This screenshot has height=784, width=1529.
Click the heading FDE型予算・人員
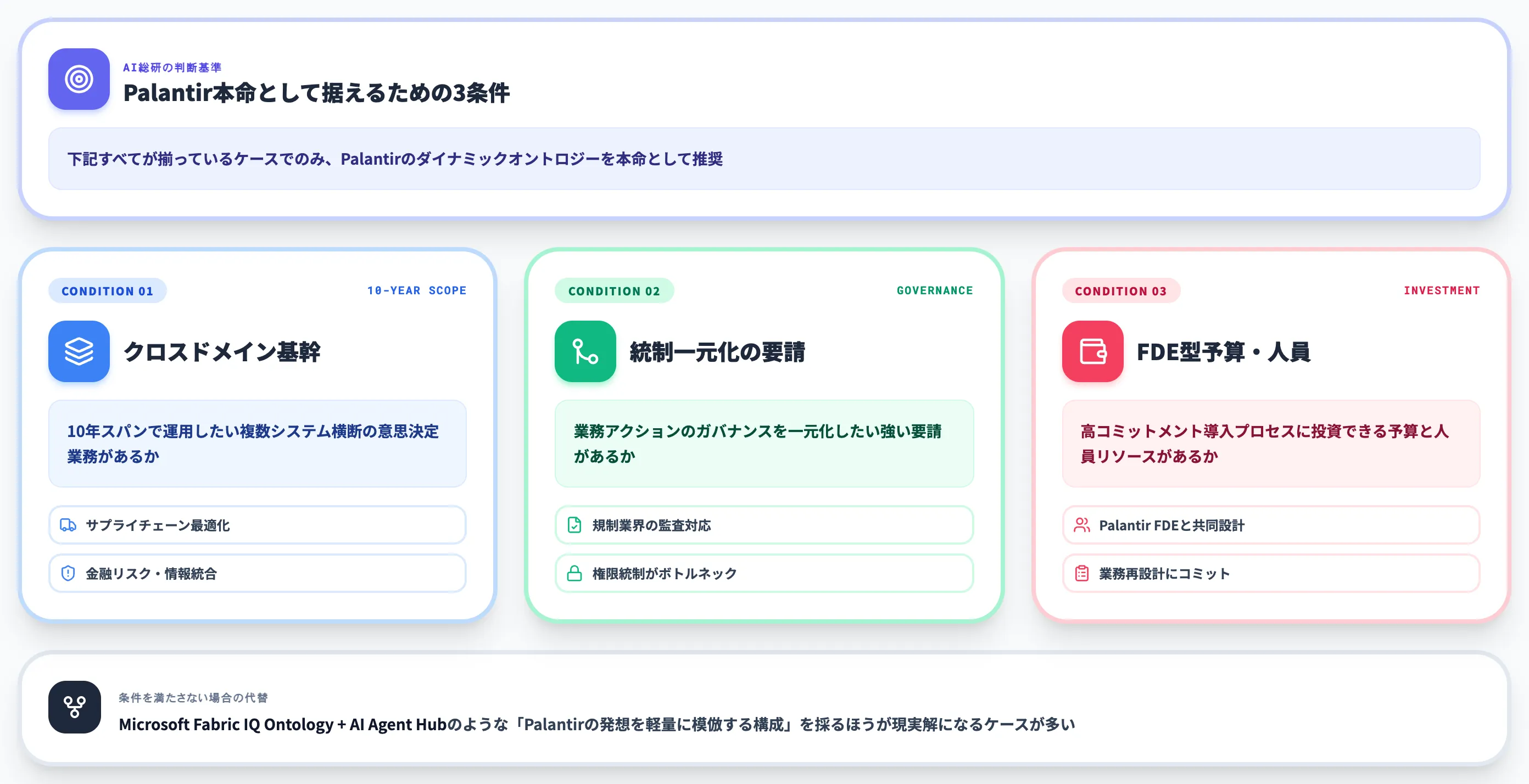point(1223,352)
